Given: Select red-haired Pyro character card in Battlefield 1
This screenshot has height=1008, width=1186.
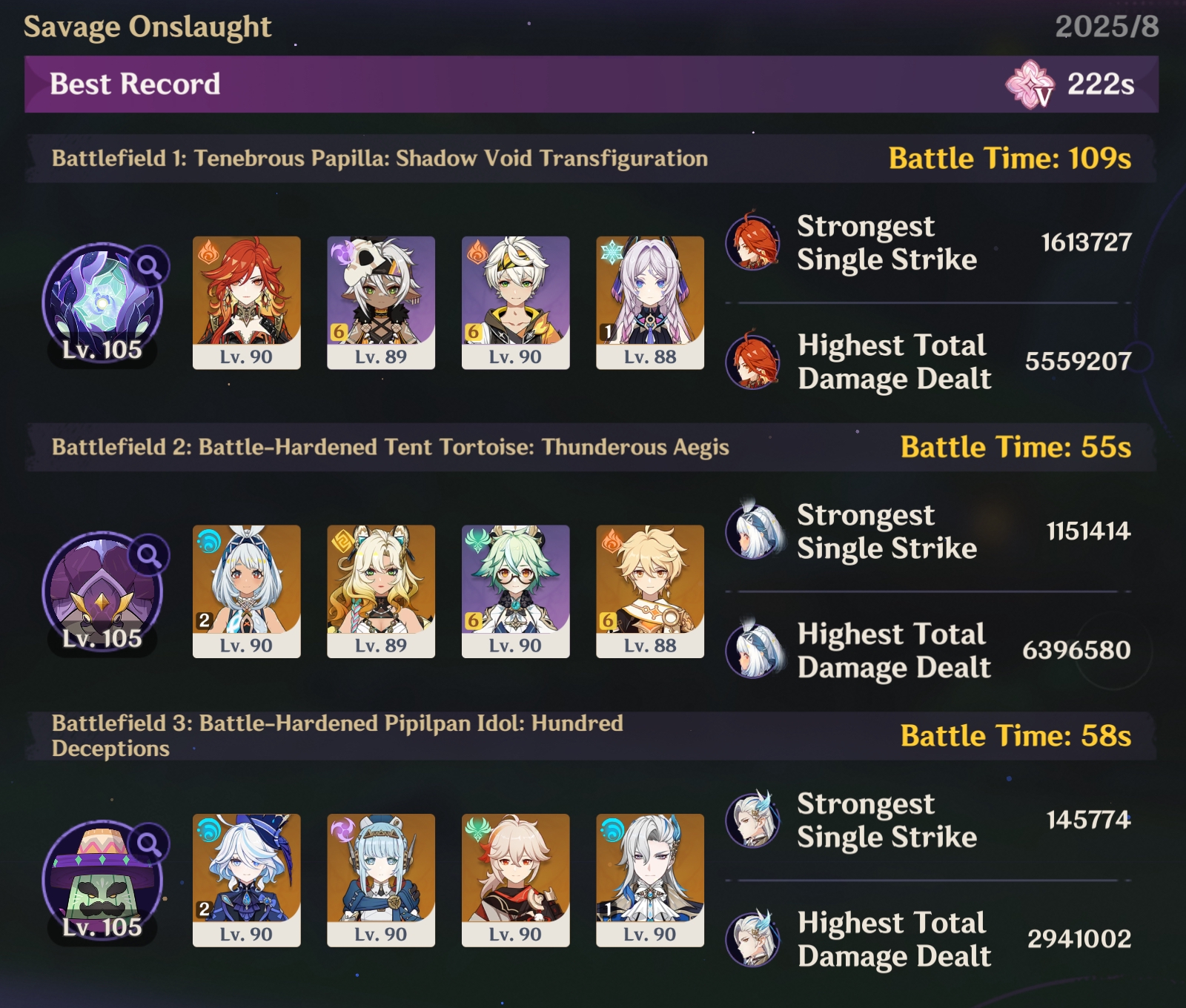Looking at the screenshot, I should point(247,302).
